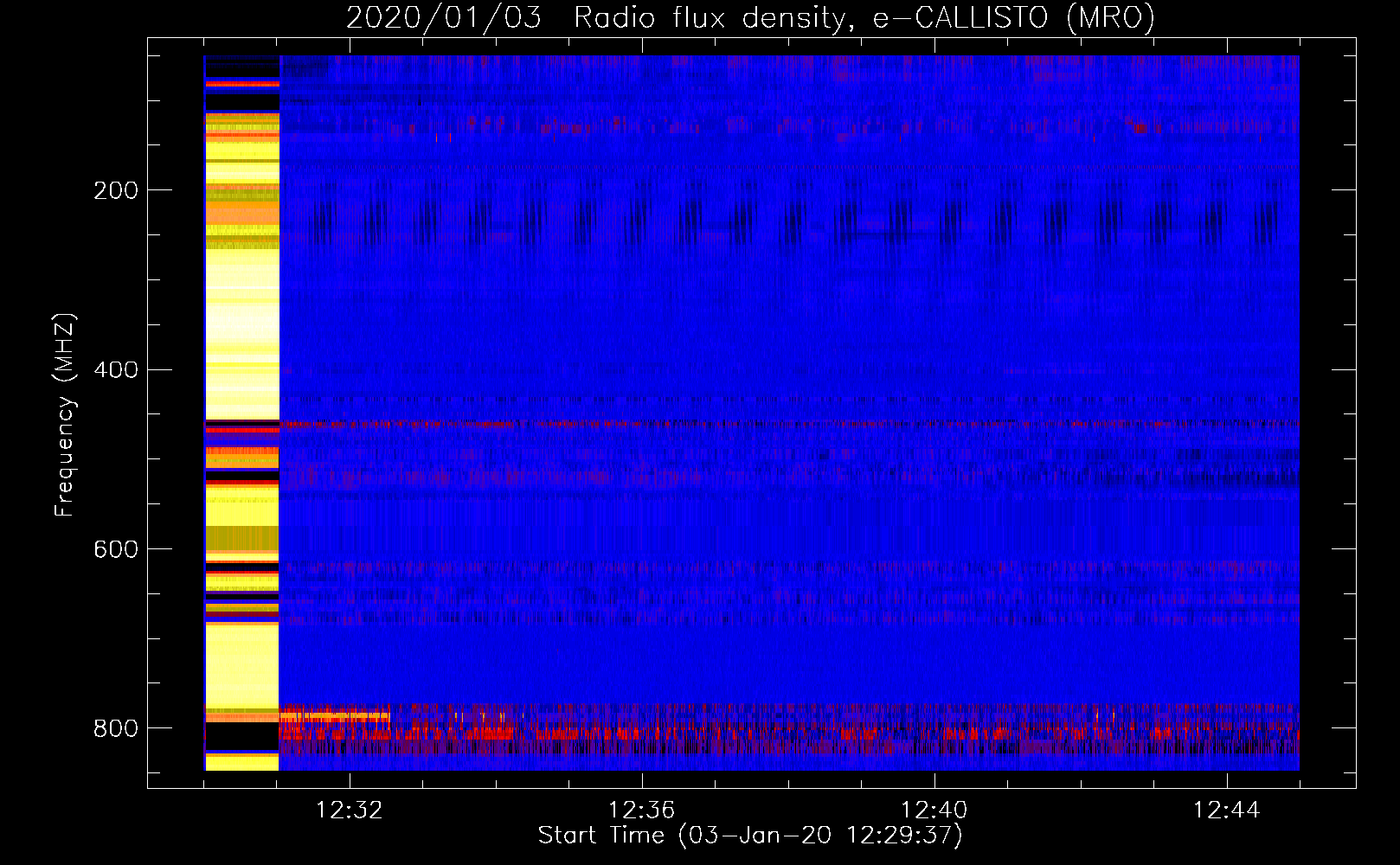Click the red interference line near 460 MHz
This screenshot has width=1400, height=865.
pyautogui.click(x=788, y=424)
